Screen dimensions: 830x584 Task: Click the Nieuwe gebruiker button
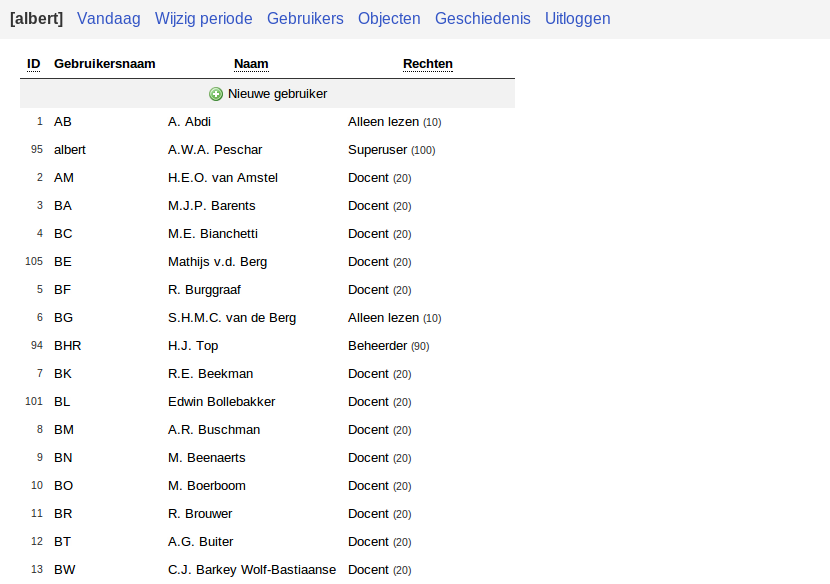(x=277, y=94)
